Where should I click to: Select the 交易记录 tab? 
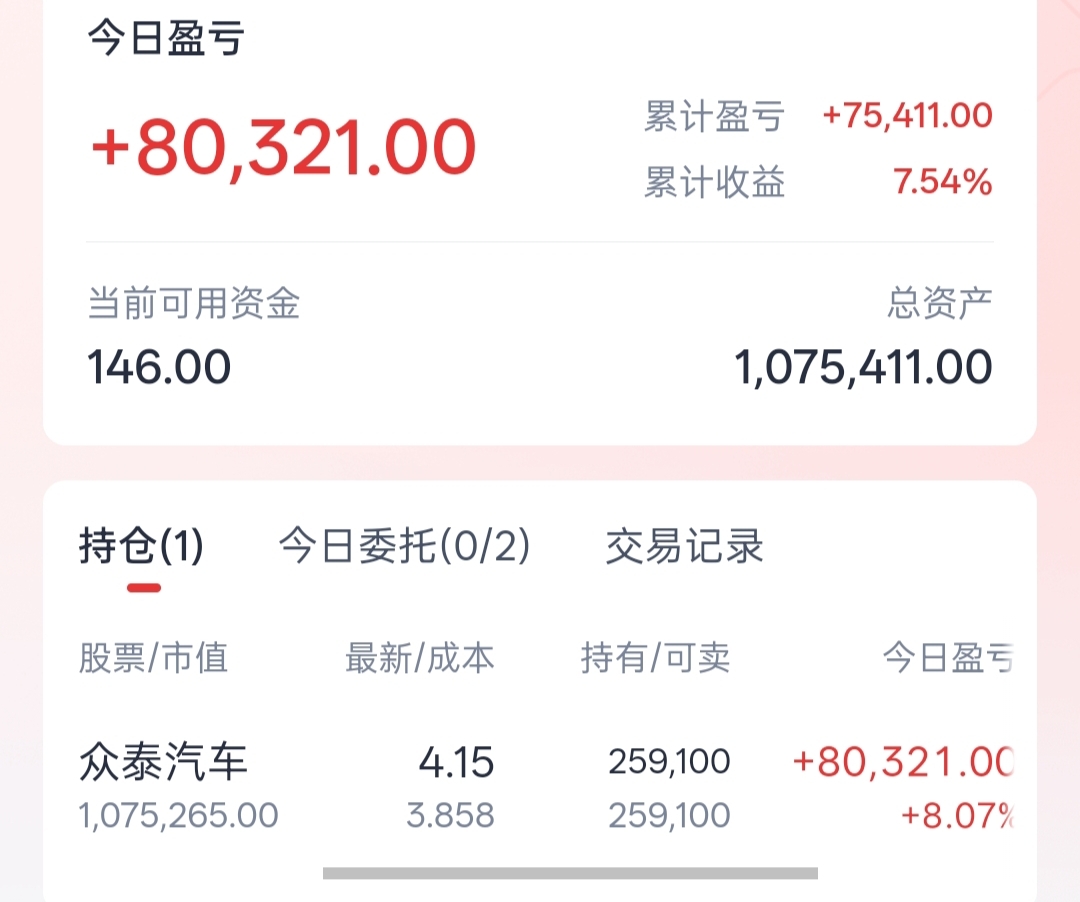click(684, 547)
